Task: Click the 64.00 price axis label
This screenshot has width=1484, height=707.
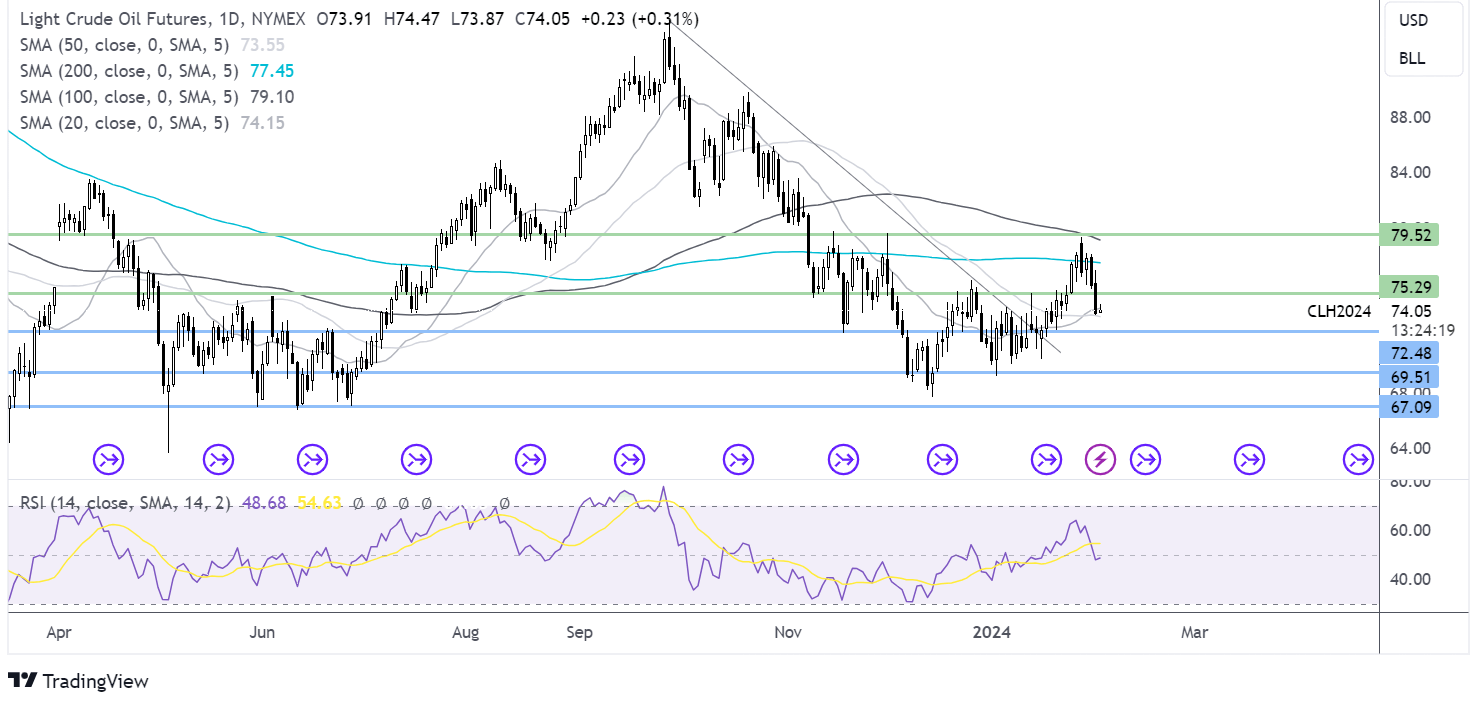Action: coord(1410,448)
